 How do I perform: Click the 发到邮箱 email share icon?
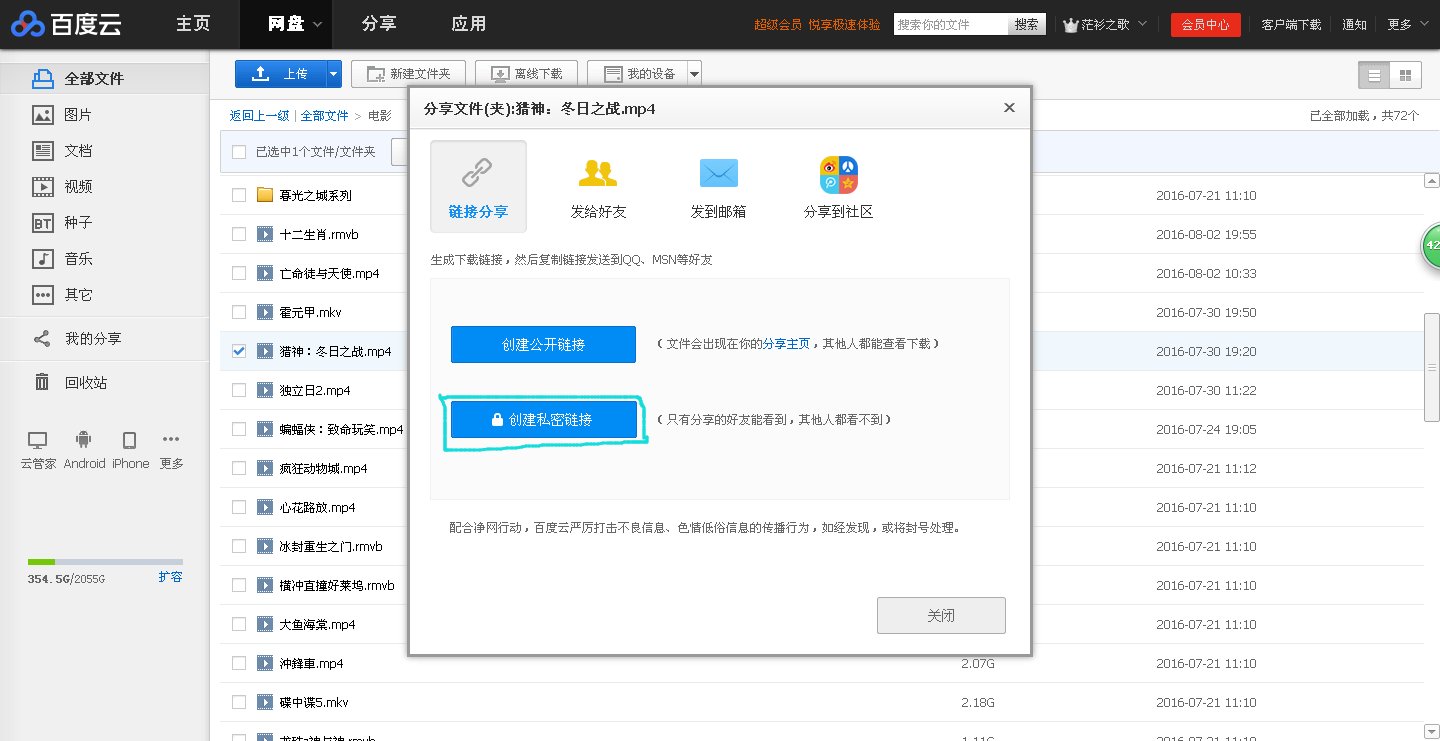pyautogui.click(x=717, y=186)
